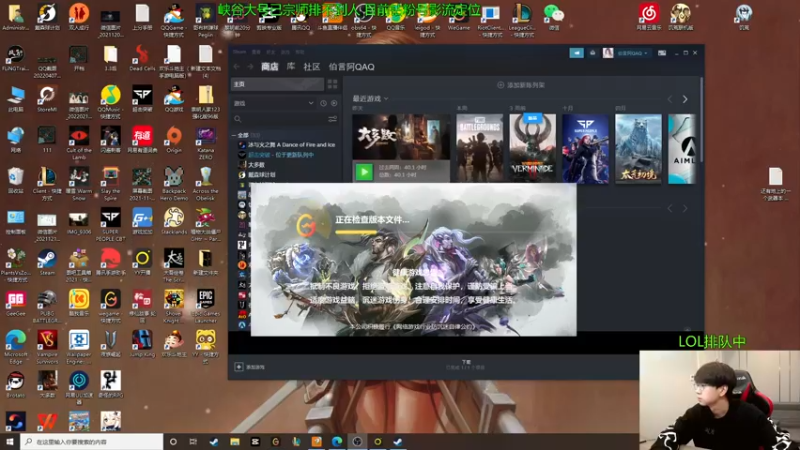Open the Jump King desktop icon
This screenshot has width=800, height=450.
coord(142,344)
